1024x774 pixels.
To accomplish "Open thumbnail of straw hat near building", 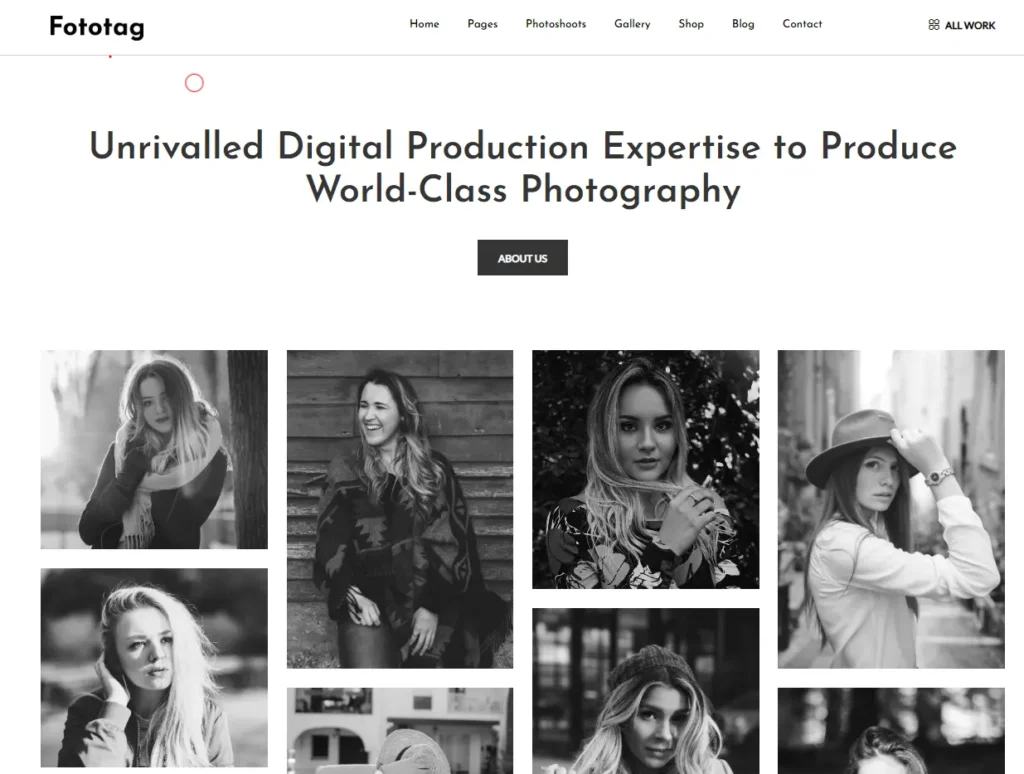I will coord(400,731).
